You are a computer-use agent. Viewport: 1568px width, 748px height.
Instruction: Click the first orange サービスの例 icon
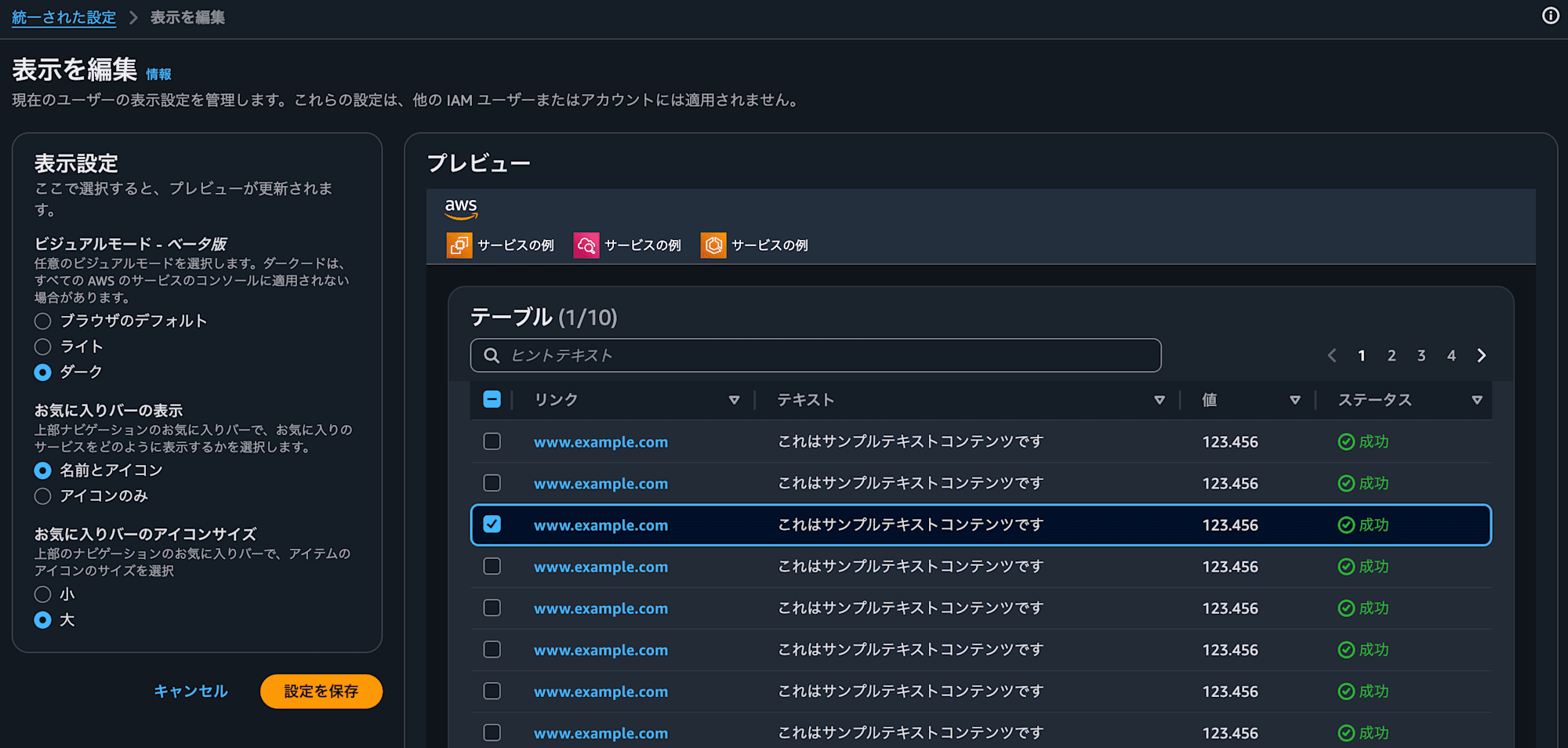pyautogui.click(x=459, y=245)
